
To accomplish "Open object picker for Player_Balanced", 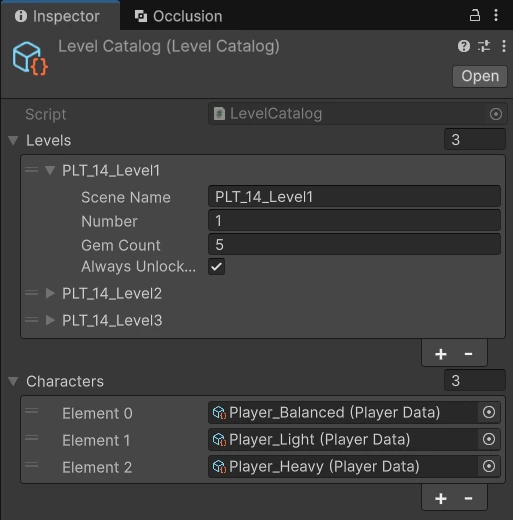I will coord(489,412).
